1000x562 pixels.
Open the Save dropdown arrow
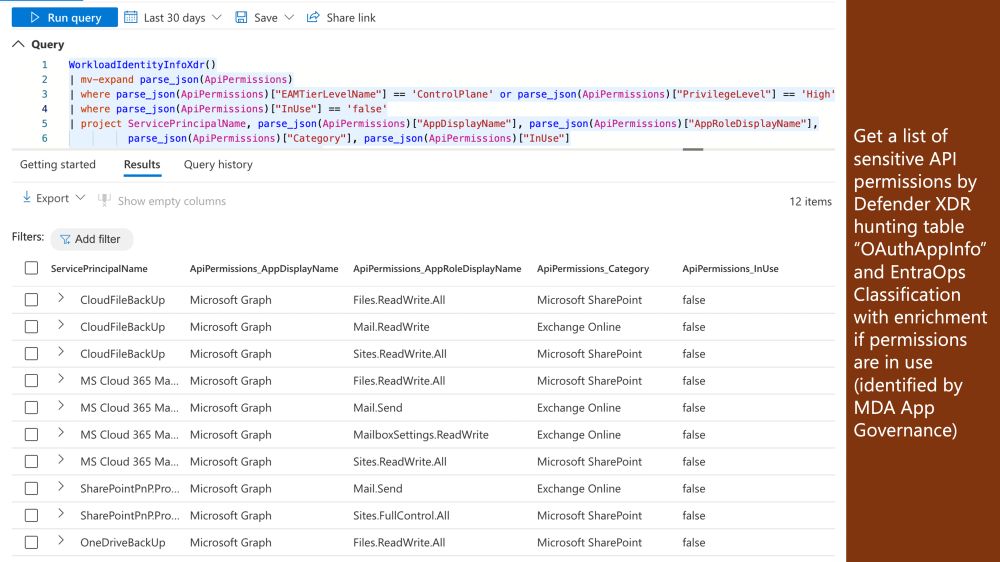pos(289,17)
